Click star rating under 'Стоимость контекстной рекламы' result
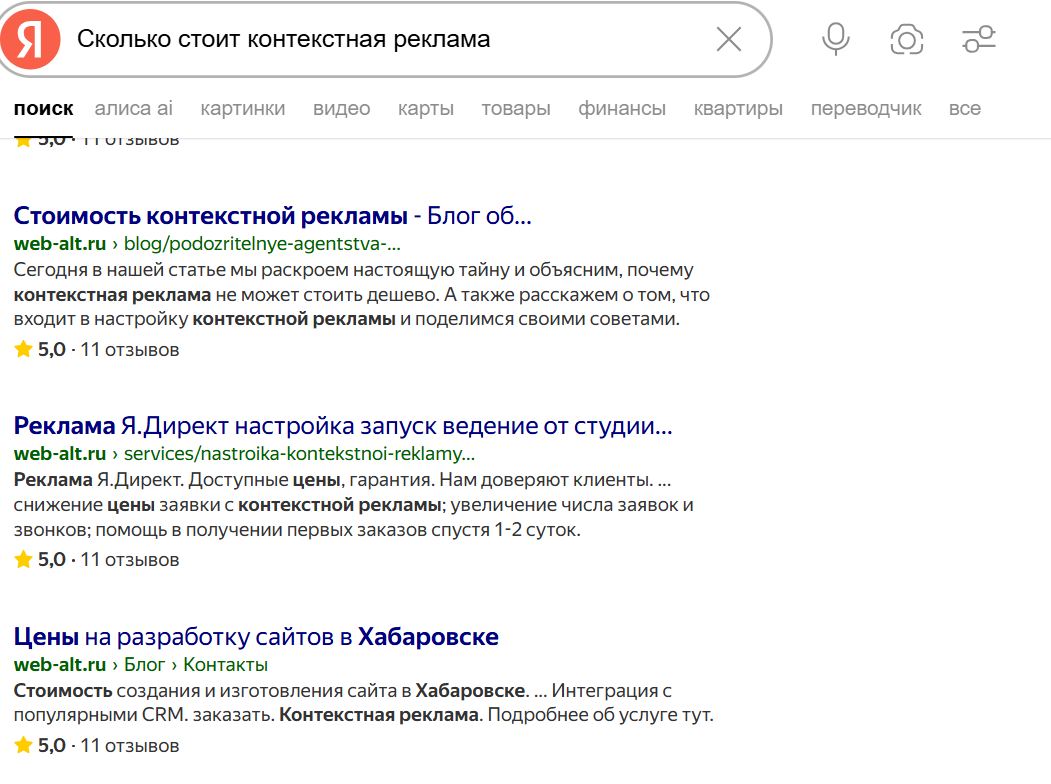Viewport: 1051px width, 784px height. point(40,349)
